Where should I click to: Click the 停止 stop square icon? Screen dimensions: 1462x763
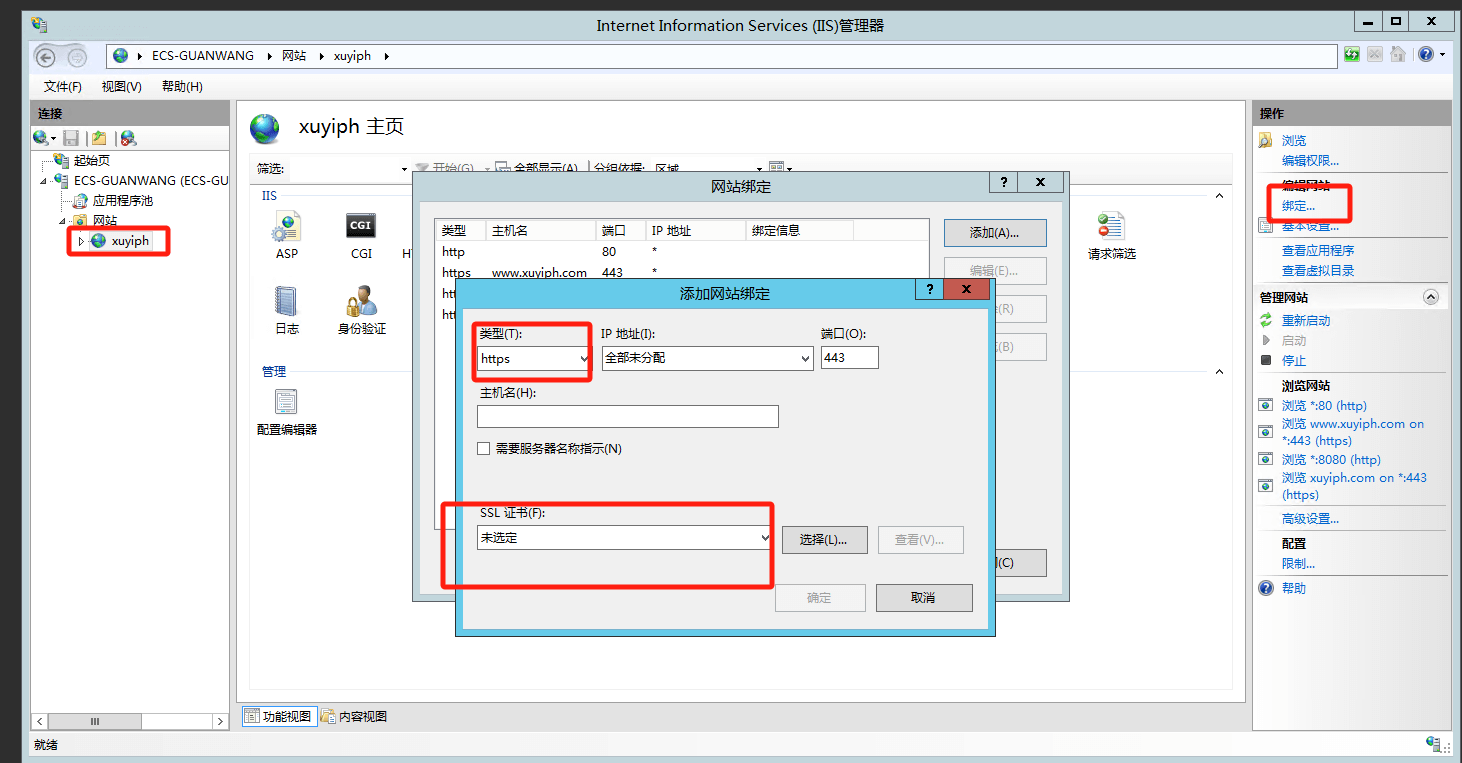pyautogui.click(x=1266, y=360)
